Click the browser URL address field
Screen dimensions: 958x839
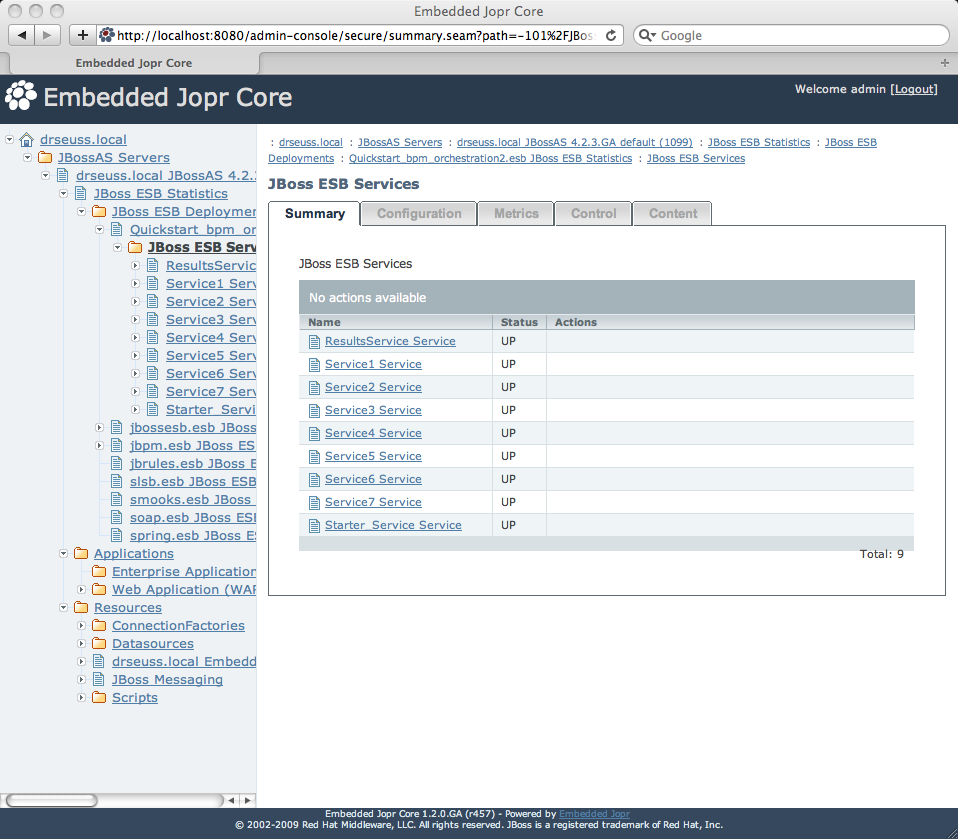coord(360,35)
